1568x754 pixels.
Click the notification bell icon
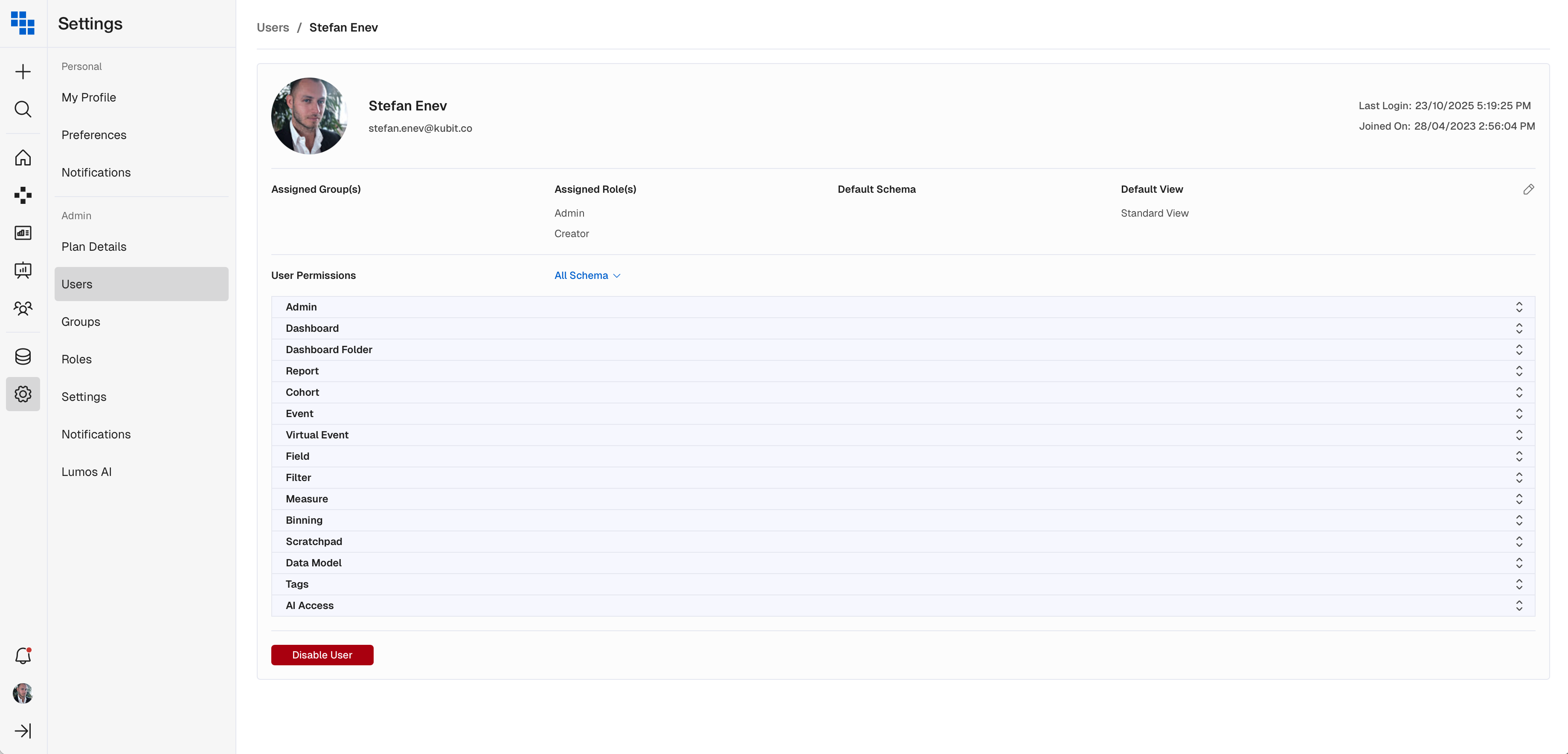[23, 655]
